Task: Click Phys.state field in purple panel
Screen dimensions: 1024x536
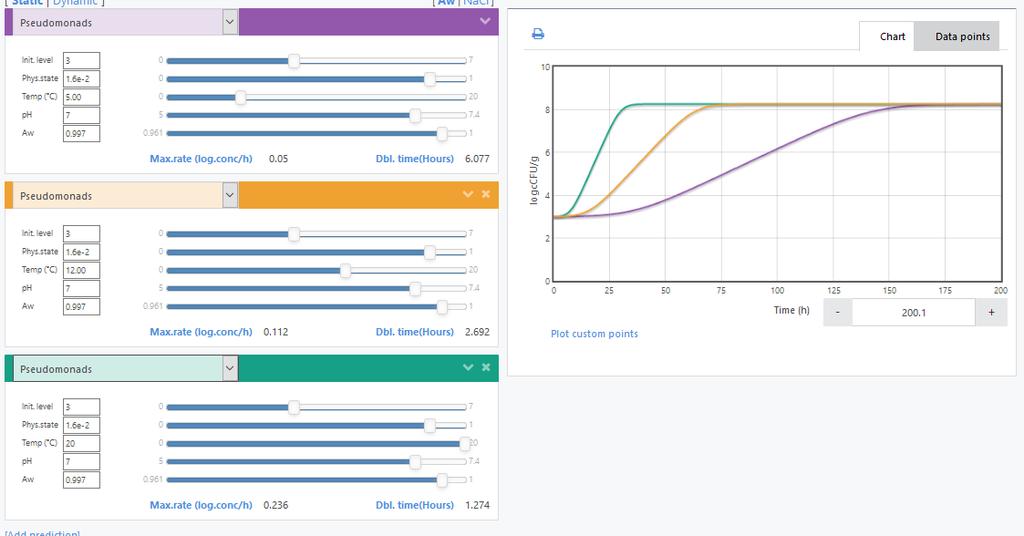Action: coord(82,78)
